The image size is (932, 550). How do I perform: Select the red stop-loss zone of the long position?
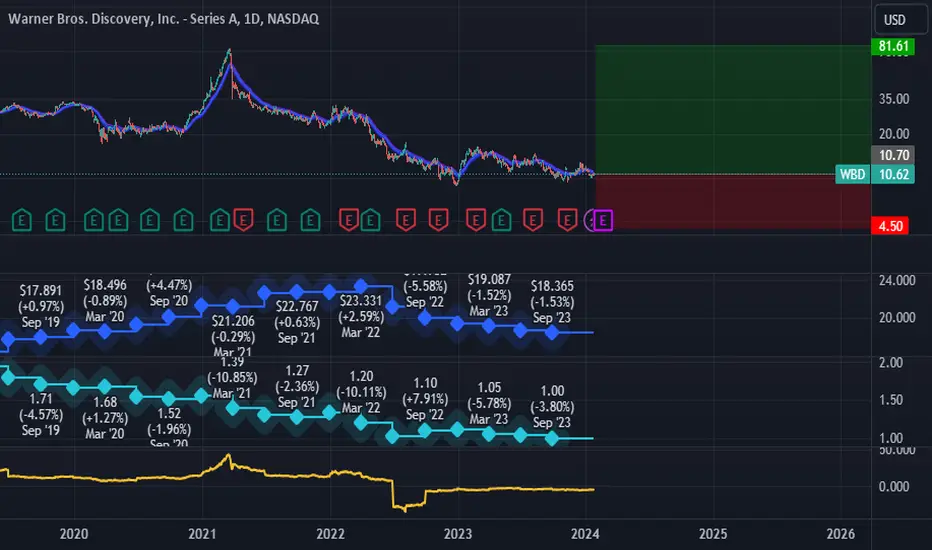[733, 202]
